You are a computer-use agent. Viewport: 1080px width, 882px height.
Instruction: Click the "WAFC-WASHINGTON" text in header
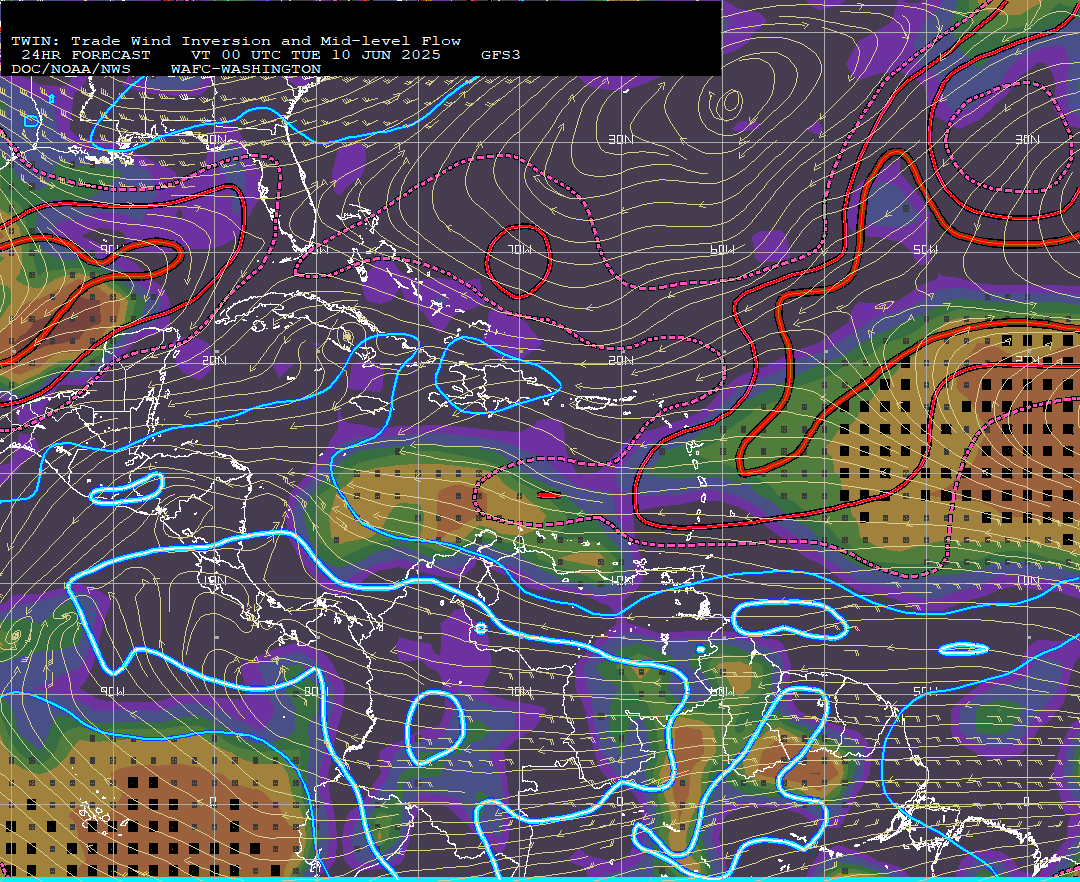(x=246, y=70)
